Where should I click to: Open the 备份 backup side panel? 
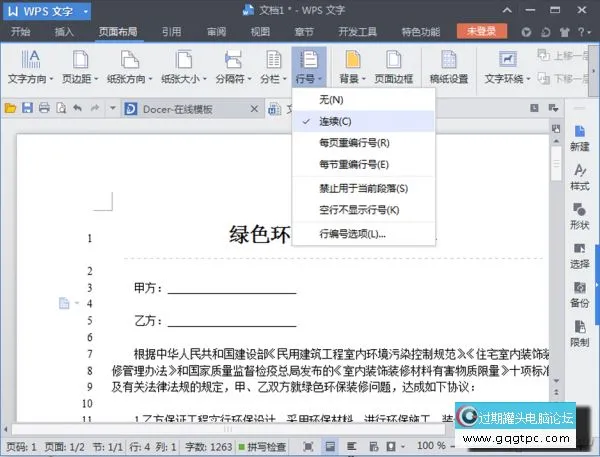click(579, 295)
